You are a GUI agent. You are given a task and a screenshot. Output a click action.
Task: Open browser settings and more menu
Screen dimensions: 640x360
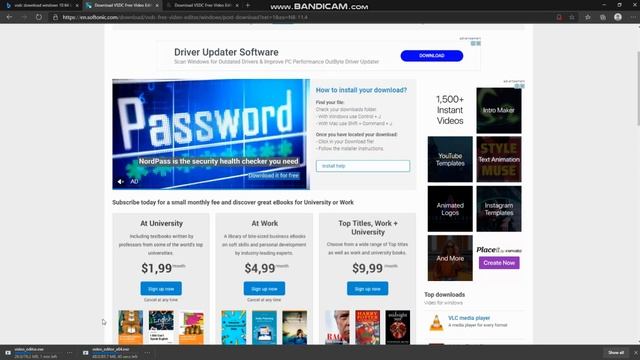[x=633, y=17]
